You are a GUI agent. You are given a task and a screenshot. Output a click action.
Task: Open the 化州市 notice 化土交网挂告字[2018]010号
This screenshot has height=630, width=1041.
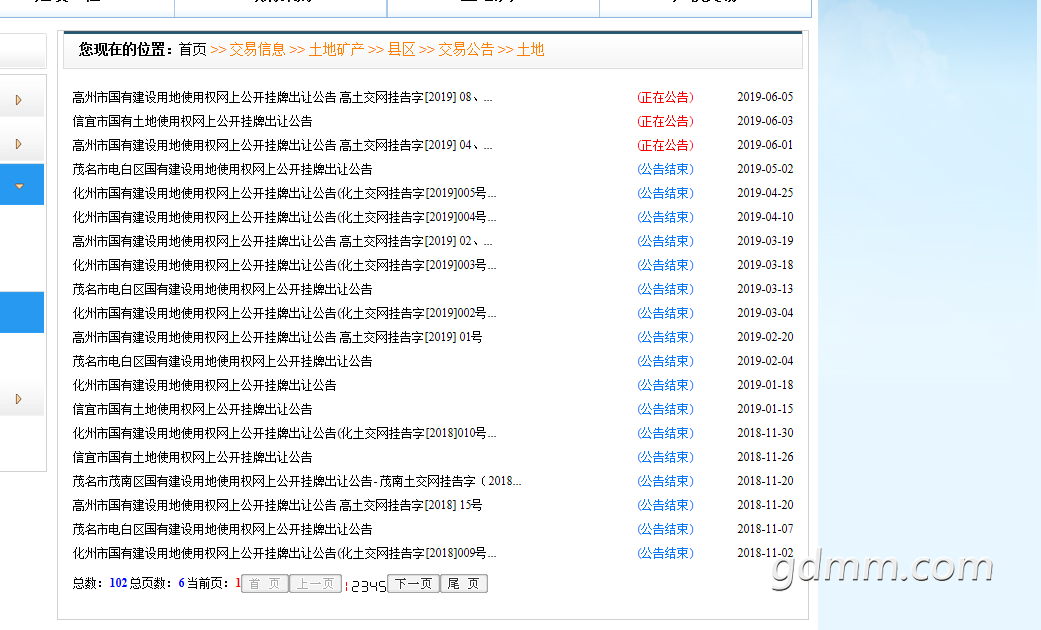pos(284,433)
